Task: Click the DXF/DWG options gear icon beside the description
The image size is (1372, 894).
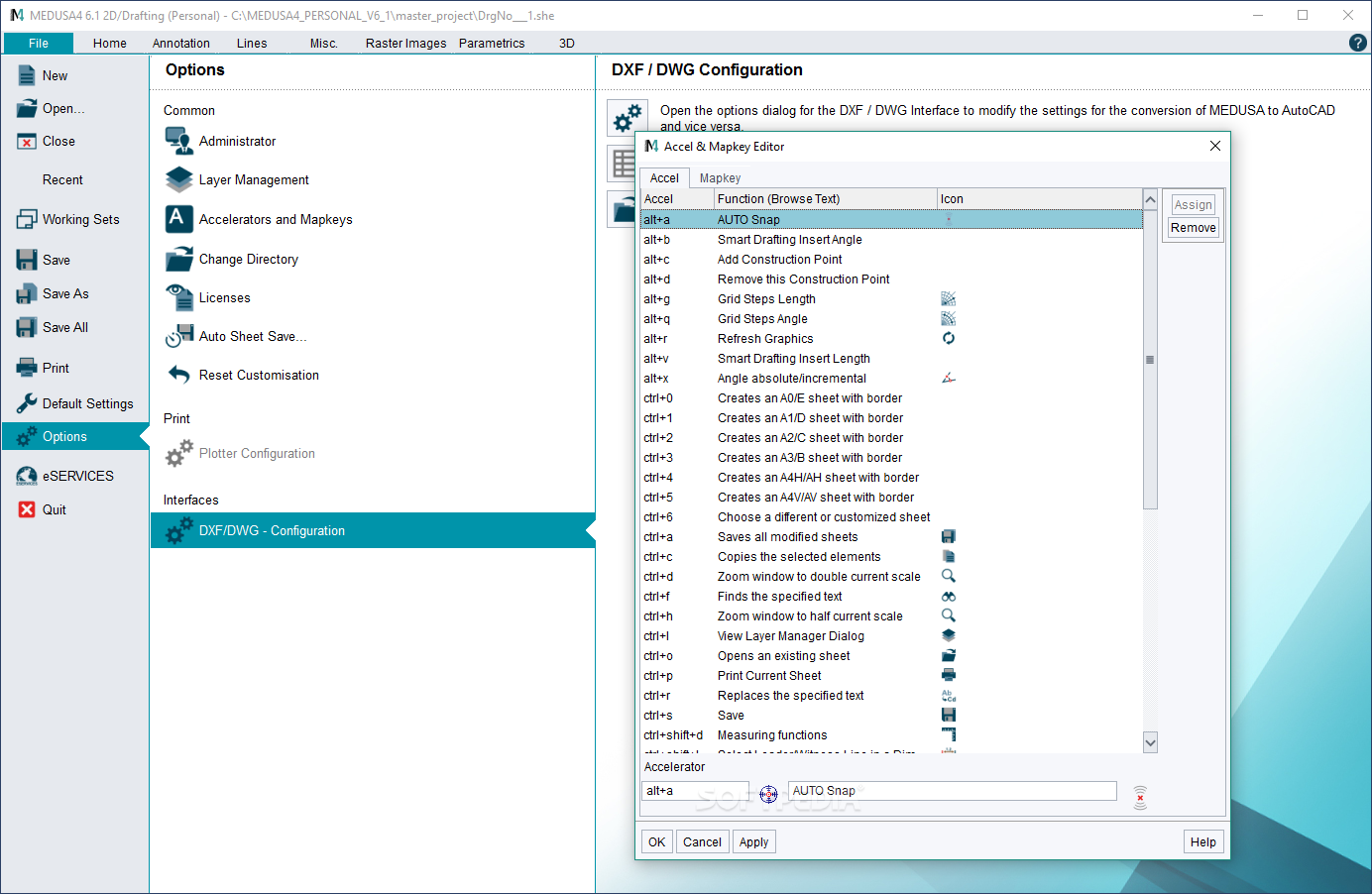Action: pyautogui.click(x=628, y=118)
